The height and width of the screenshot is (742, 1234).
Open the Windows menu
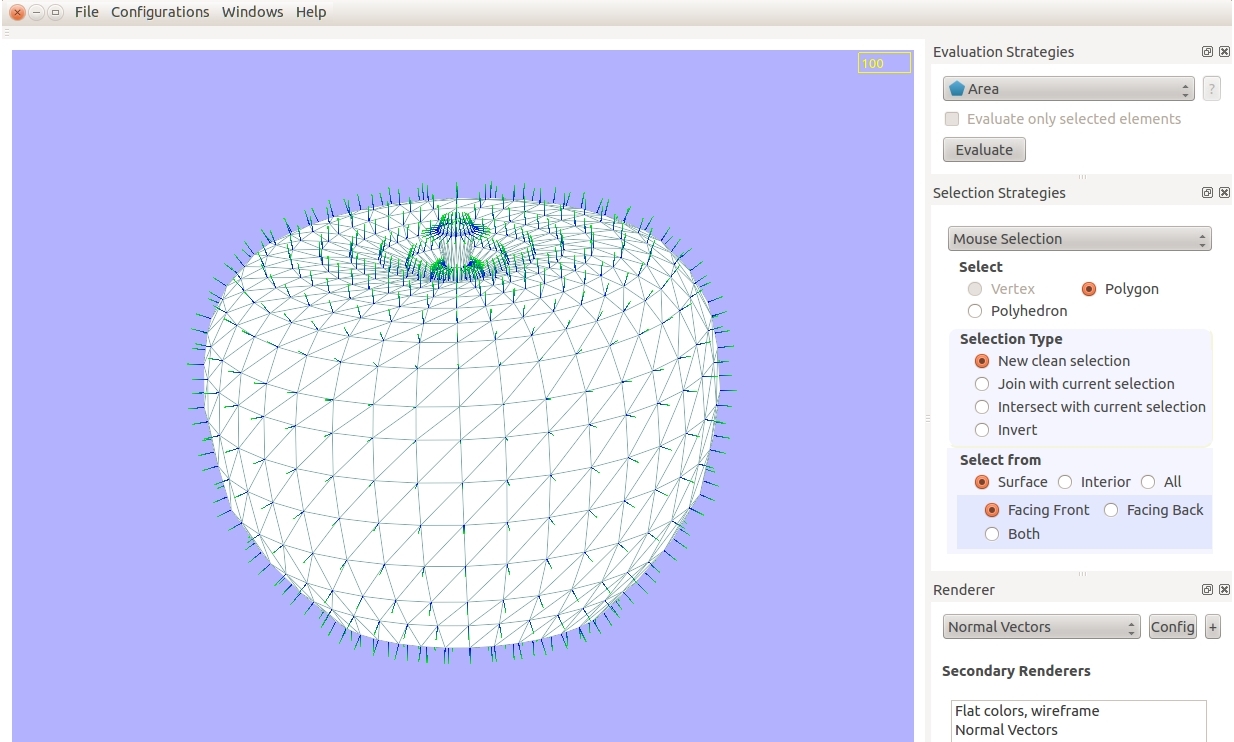coord(252,12)
